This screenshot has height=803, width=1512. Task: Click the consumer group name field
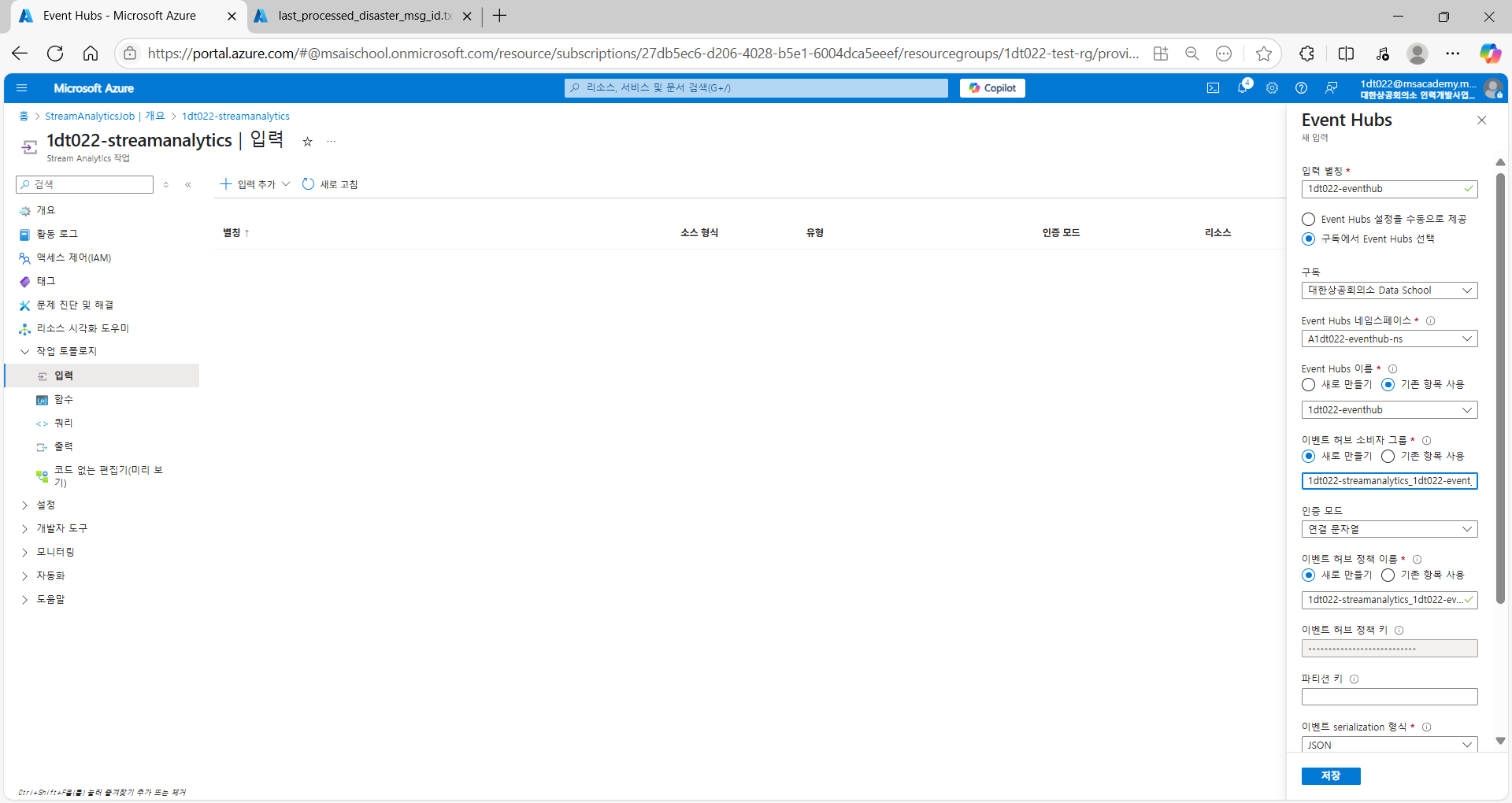pyautogui.click(x=1389, y=481)
